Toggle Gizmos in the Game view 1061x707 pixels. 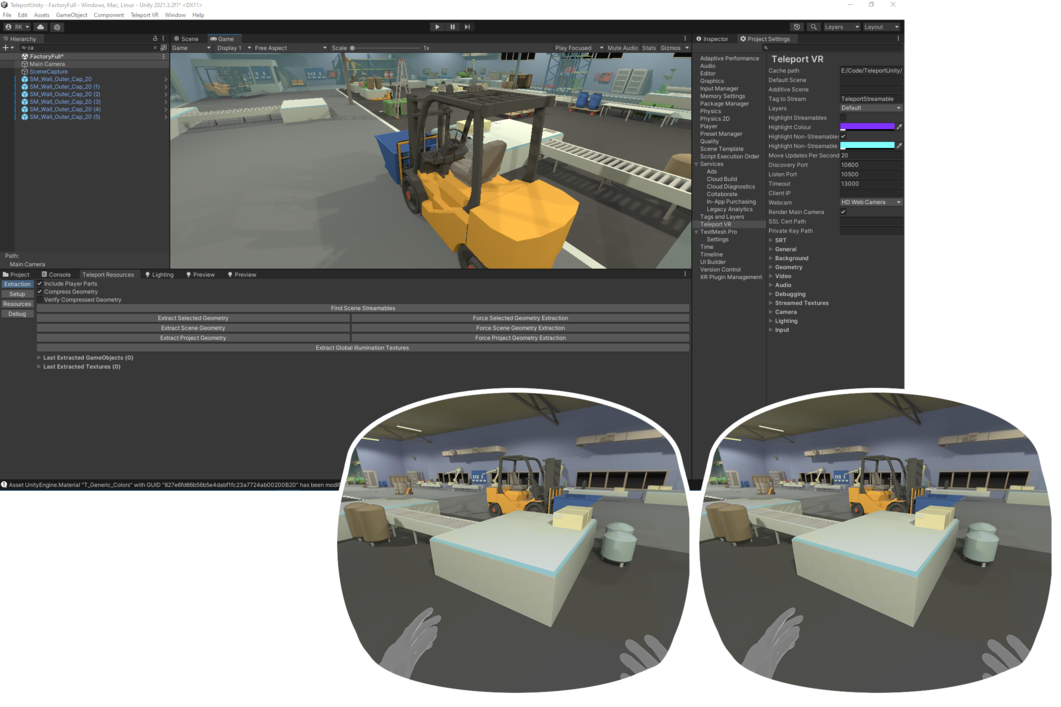pyautogui.click(x=671, y=48)
